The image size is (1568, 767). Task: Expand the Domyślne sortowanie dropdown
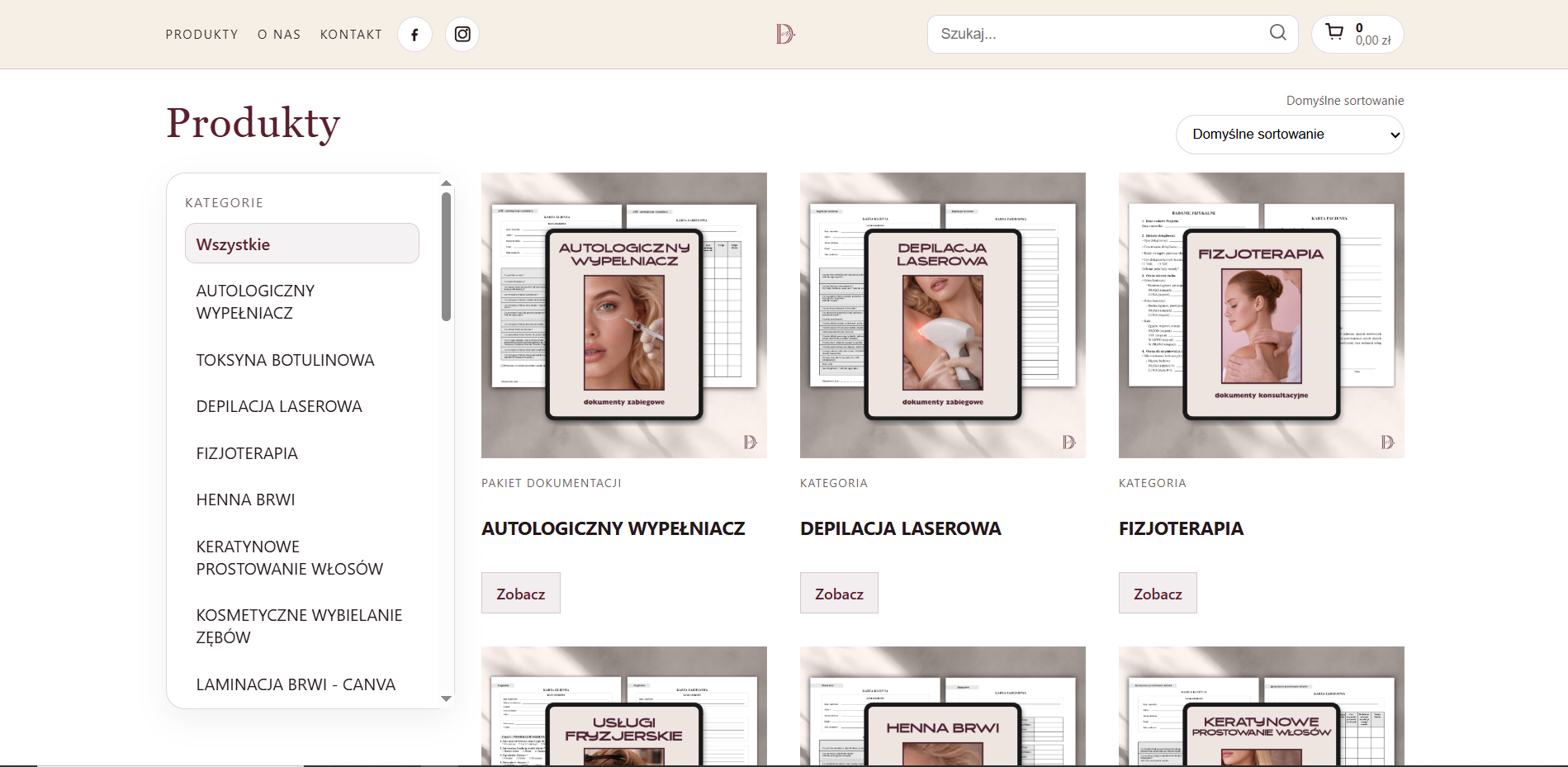pyautogui.click(x=1289, y=135)
